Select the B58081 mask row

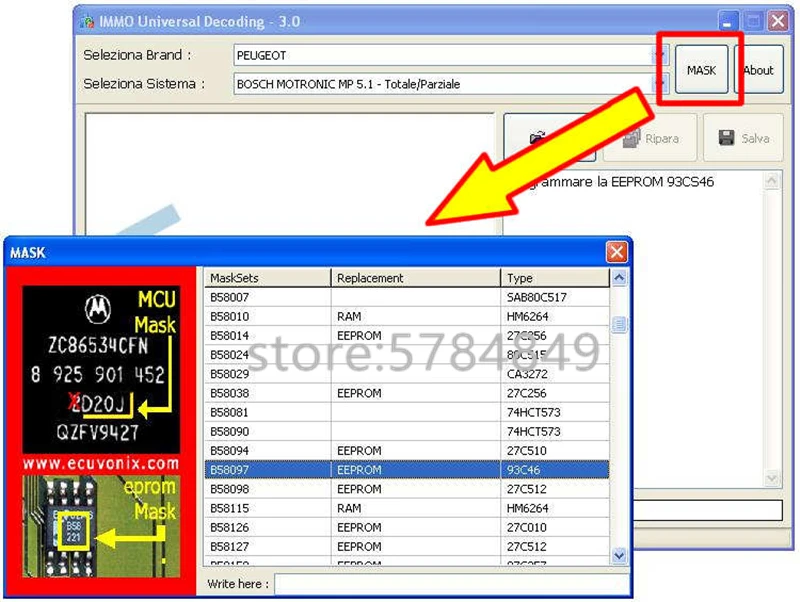point(407,412)
